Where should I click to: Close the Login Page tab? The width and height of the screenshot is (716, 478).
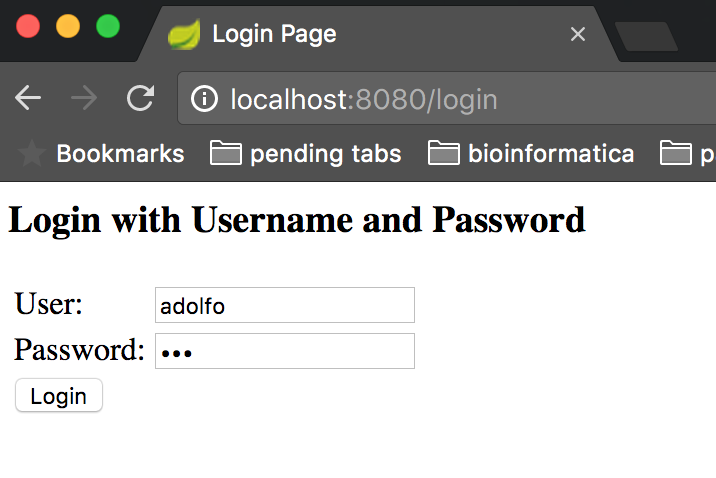point(578,34)
